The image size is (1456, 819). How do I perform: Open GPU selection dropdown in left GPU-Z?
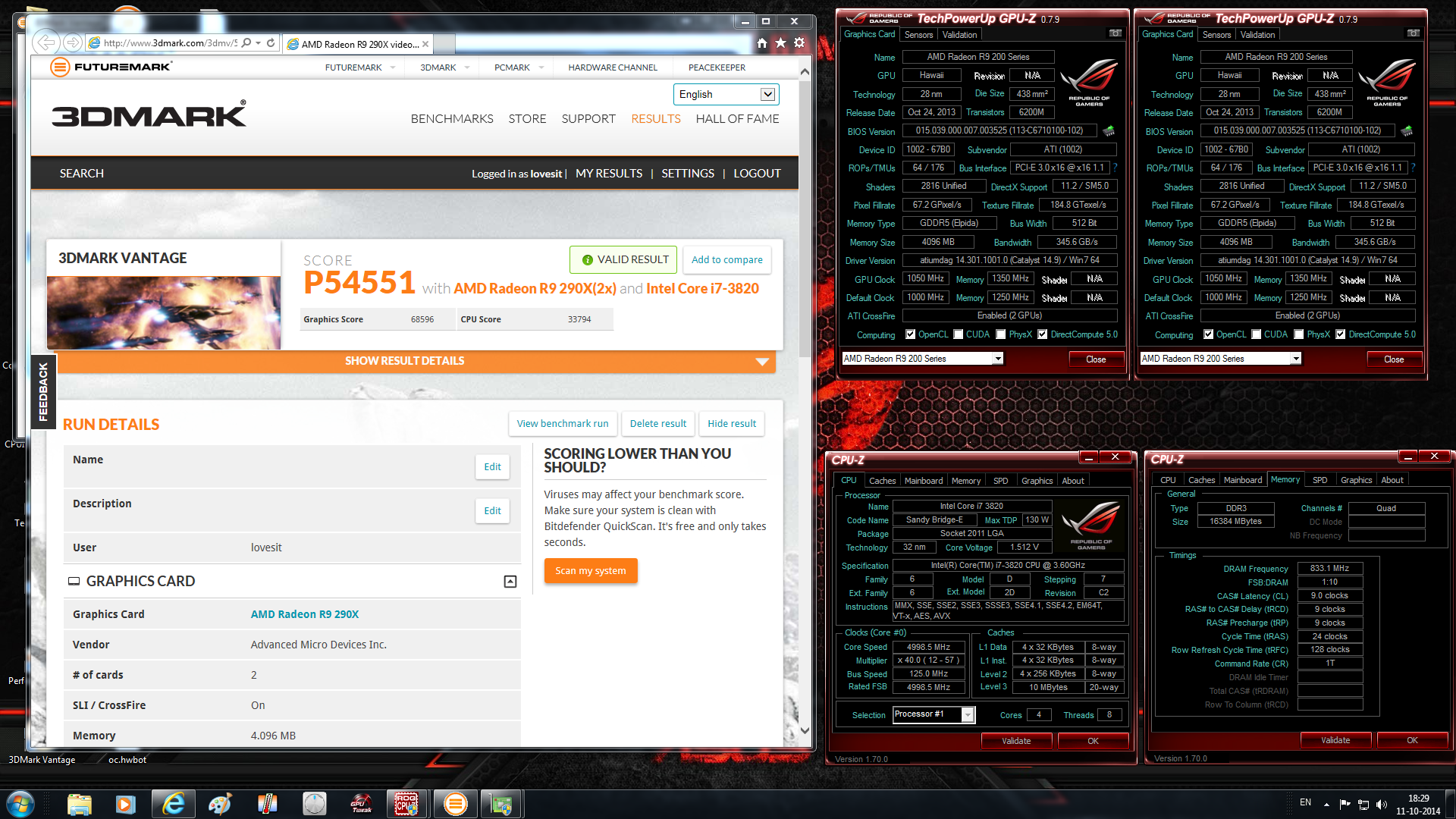[923, 359]
